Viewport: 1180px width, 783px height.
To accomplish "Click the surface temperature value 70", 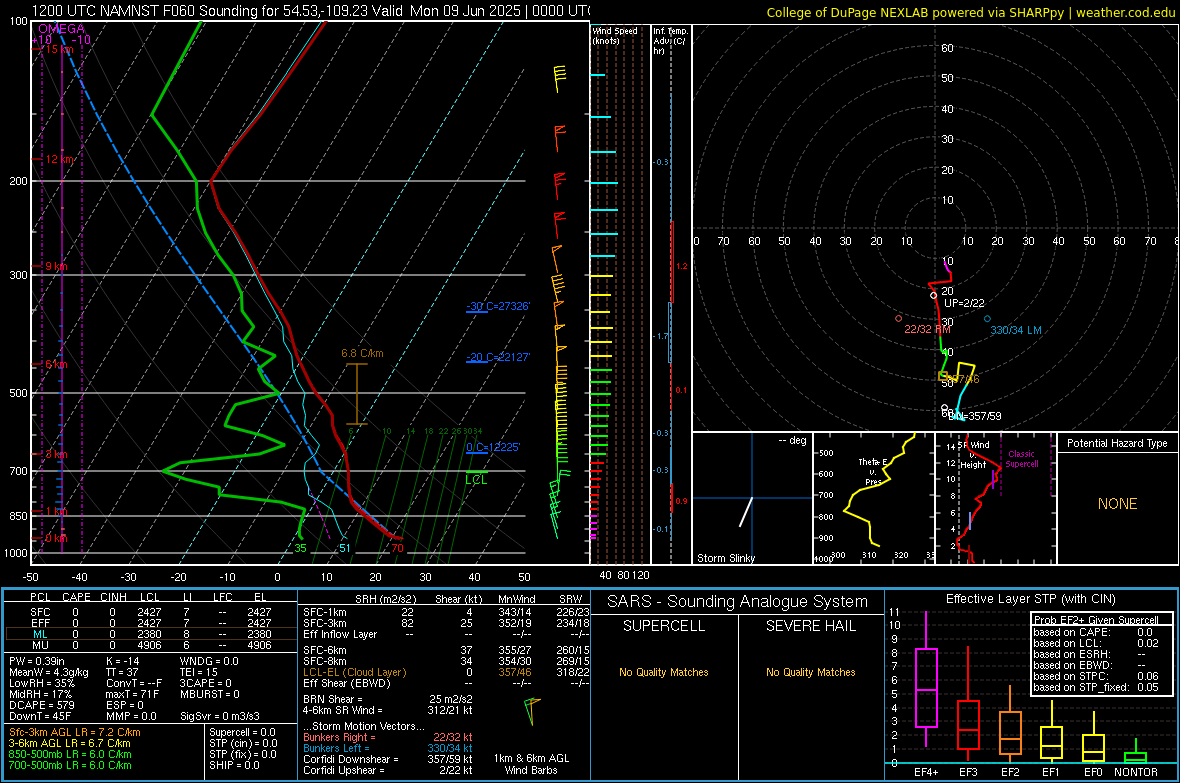I will (397, 548).
